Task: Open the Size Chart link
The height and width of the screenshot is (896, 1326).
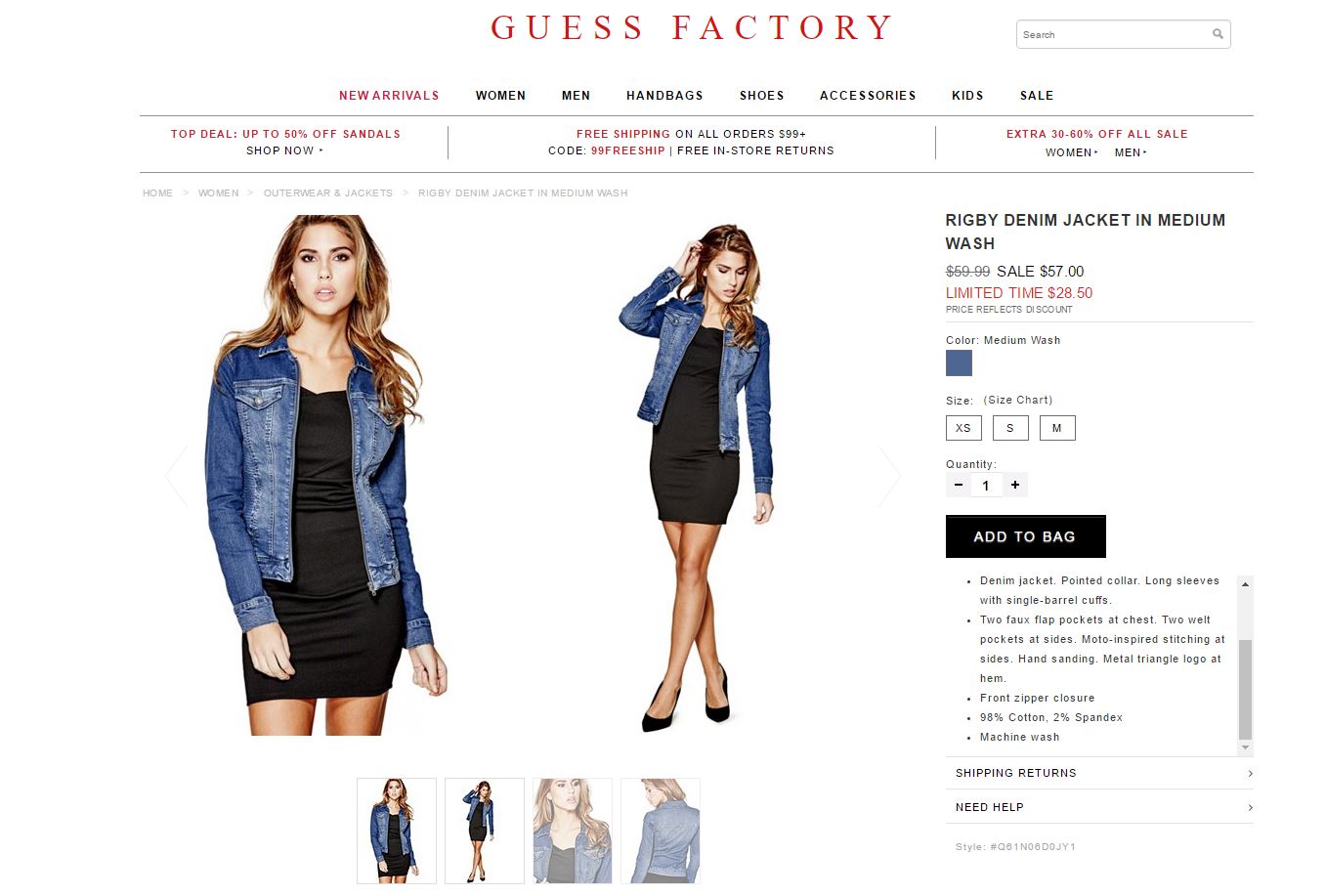Action: point(1018,400)
